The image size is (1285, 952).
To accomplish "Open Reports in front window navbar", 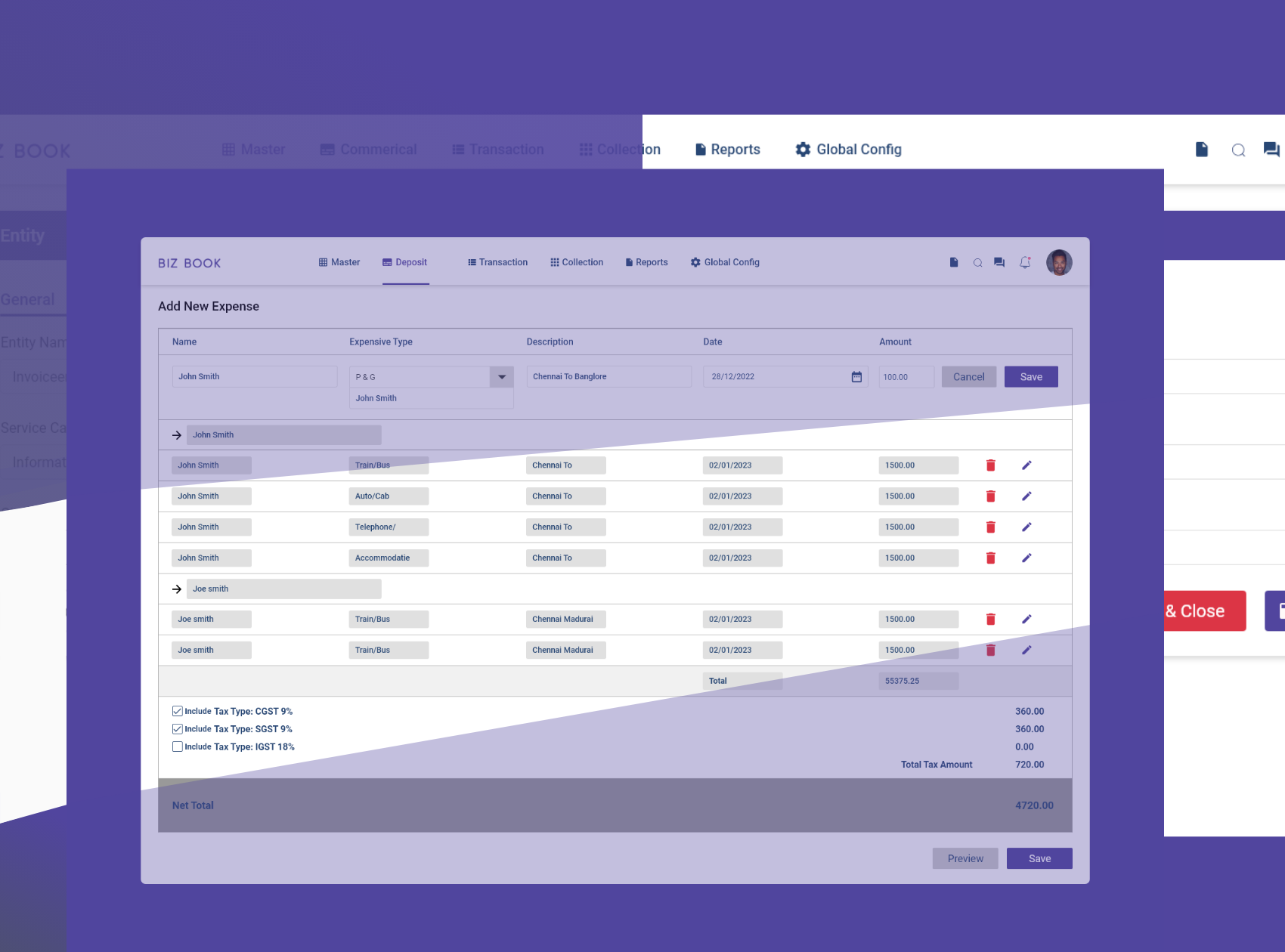I will click(646, 263).
